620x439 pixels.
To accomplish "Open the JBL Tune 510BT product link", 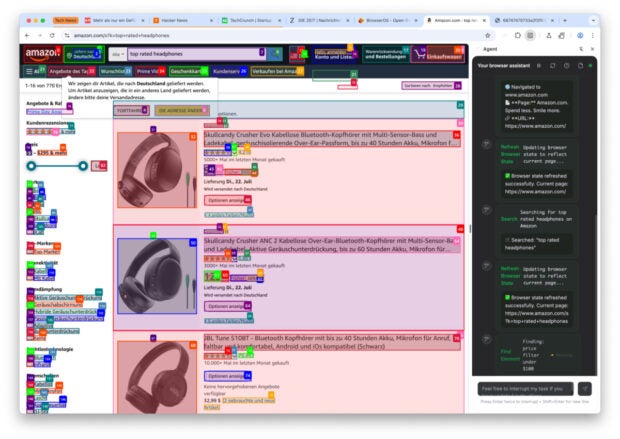I will [330, 344].
